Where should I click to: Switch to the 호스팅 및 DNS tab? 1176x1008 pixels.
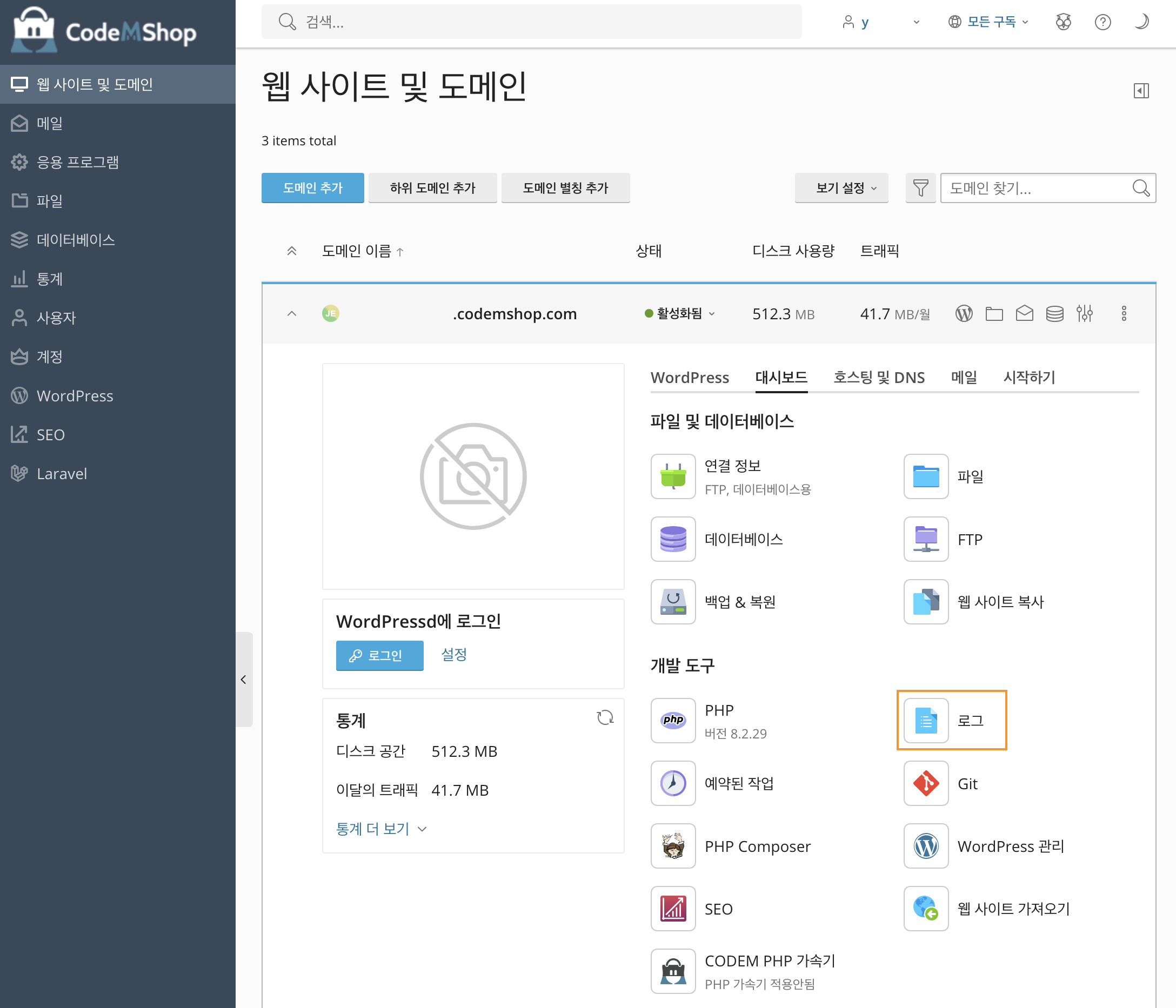[x=879, y=377]
